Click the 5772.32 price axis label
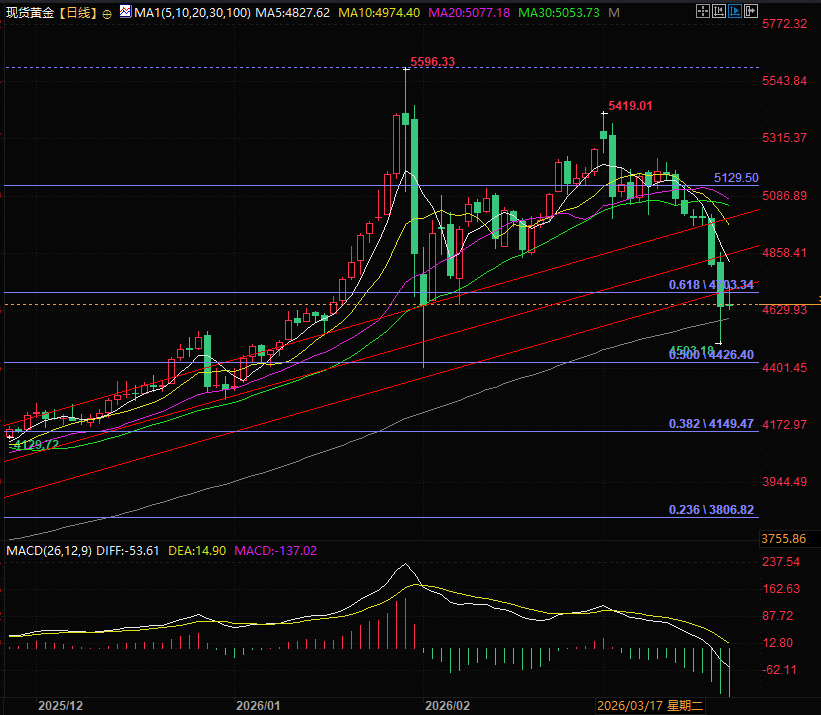This screenshot has height=715, width=821. pos(784,24)
